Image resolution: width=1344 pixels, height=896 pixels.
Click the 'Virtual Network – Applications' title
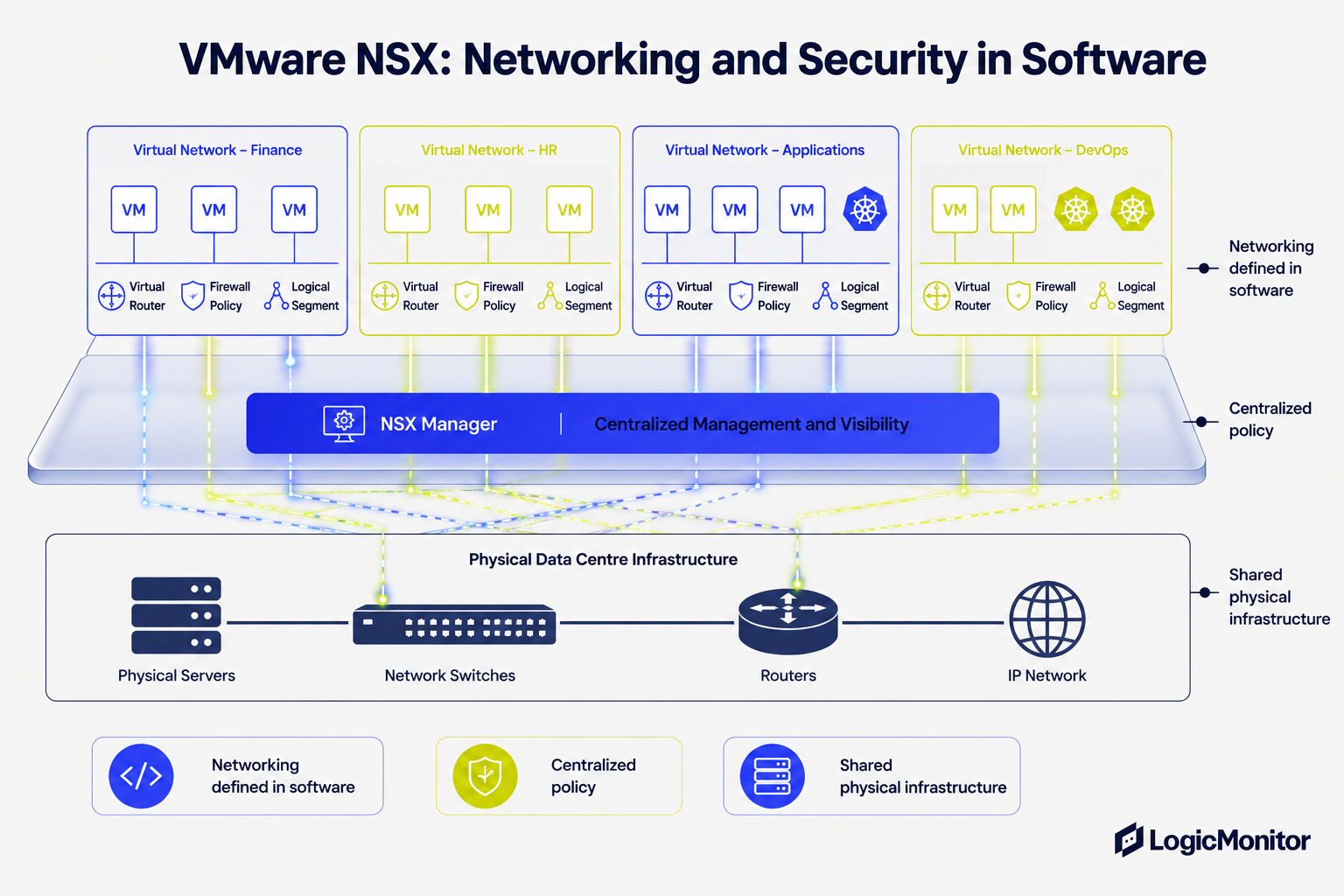coord(765,150)
